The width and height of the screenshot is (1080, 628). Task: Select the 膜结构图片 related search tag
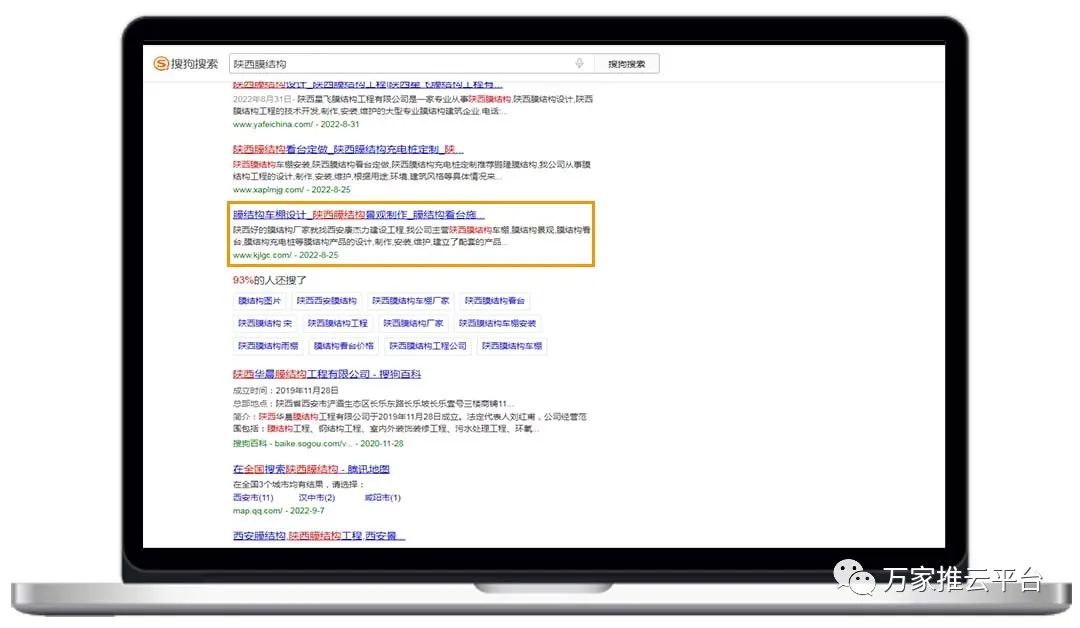(x=259, y=301)
